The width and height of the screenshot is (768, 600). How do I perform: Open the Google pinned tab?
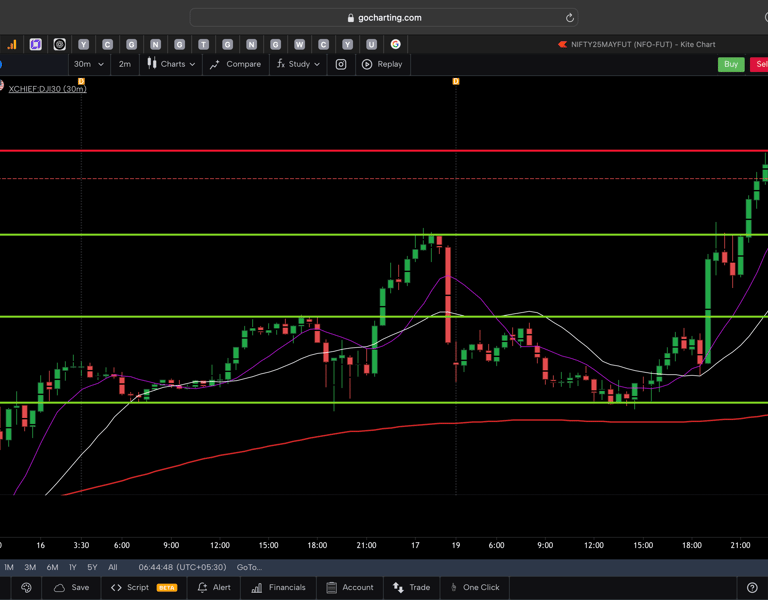click(x=395, y=45)
